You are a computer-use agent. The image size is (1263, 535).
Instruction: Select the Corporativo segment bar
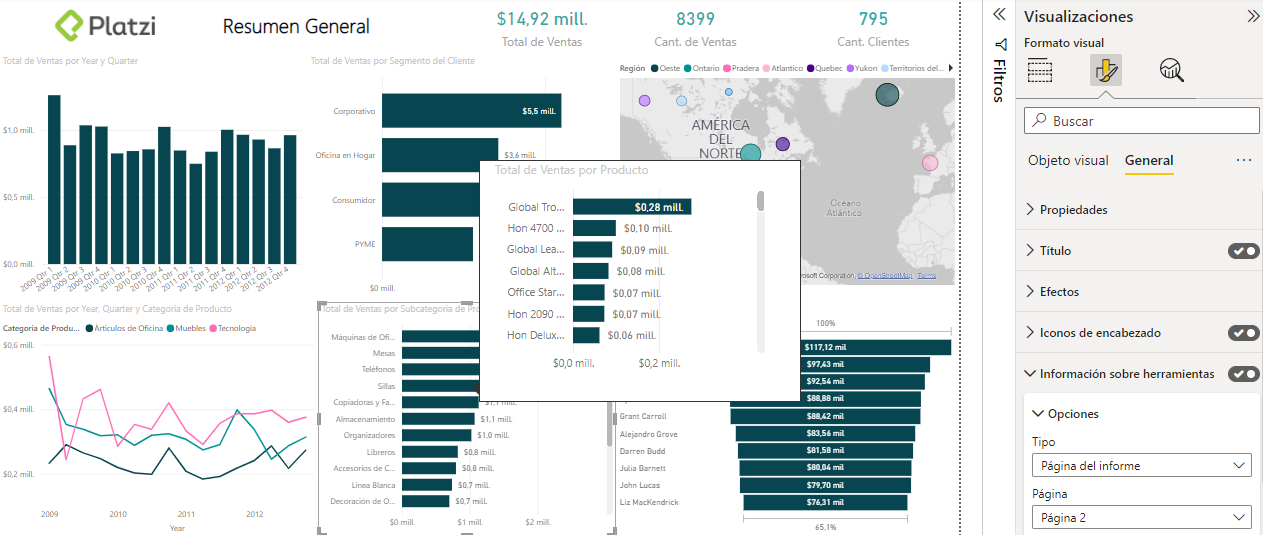471,111
